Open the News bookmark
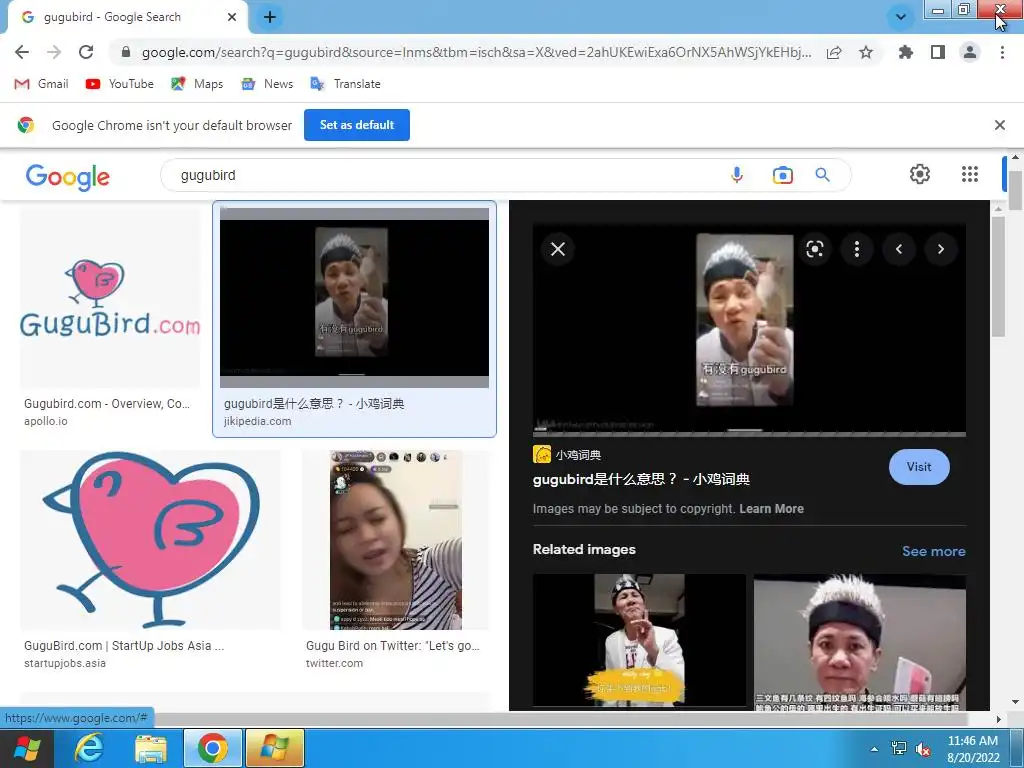The image size is (1024, 768). (x=266, y=84)
